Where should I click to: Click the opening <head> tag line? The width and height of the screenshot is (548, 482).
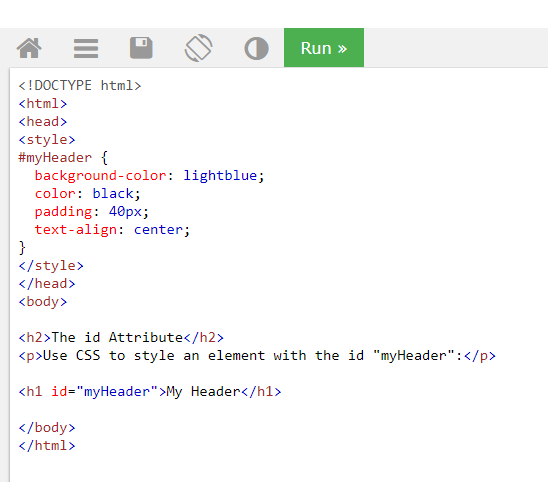(43, 122)
